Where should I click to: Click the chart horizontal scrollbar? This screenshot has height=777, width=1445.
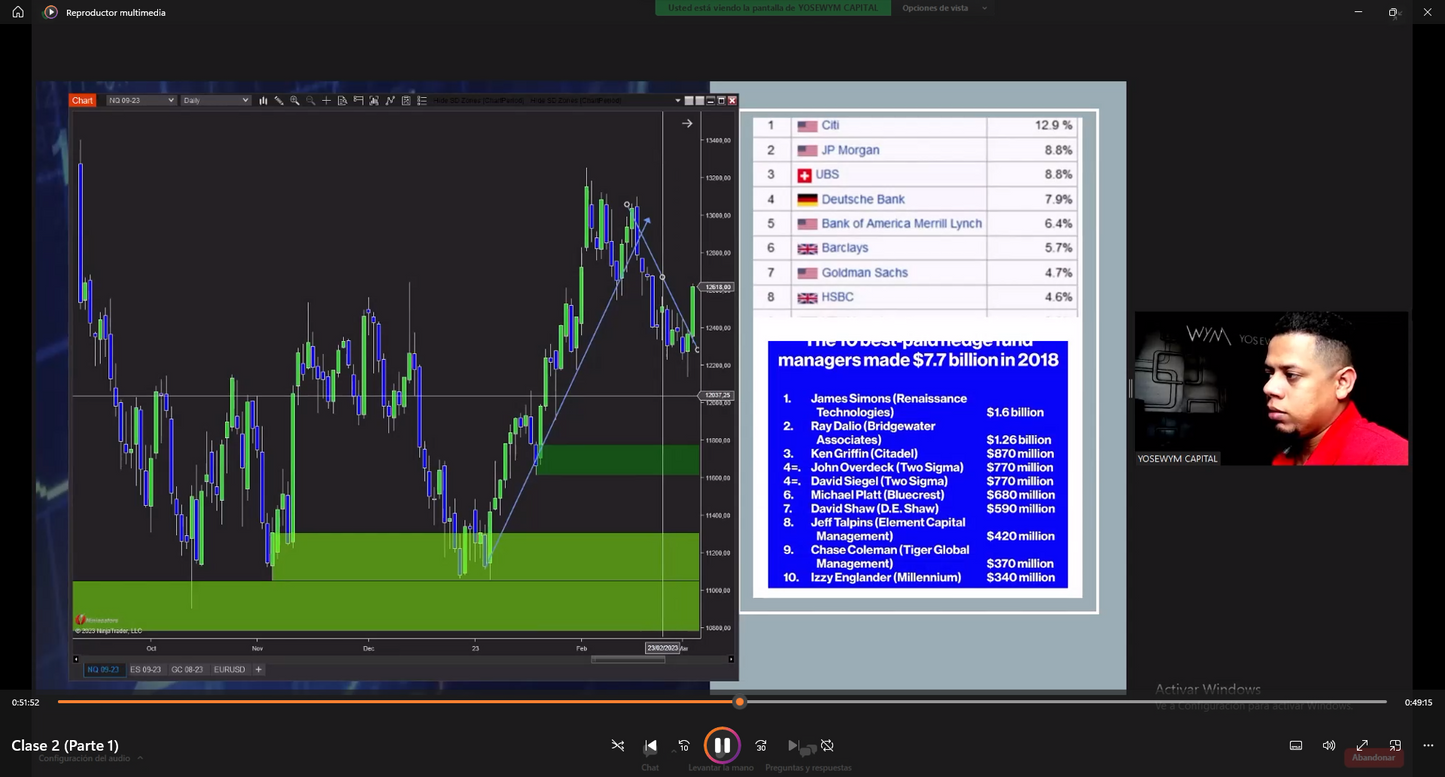click(x=629, y=659)
